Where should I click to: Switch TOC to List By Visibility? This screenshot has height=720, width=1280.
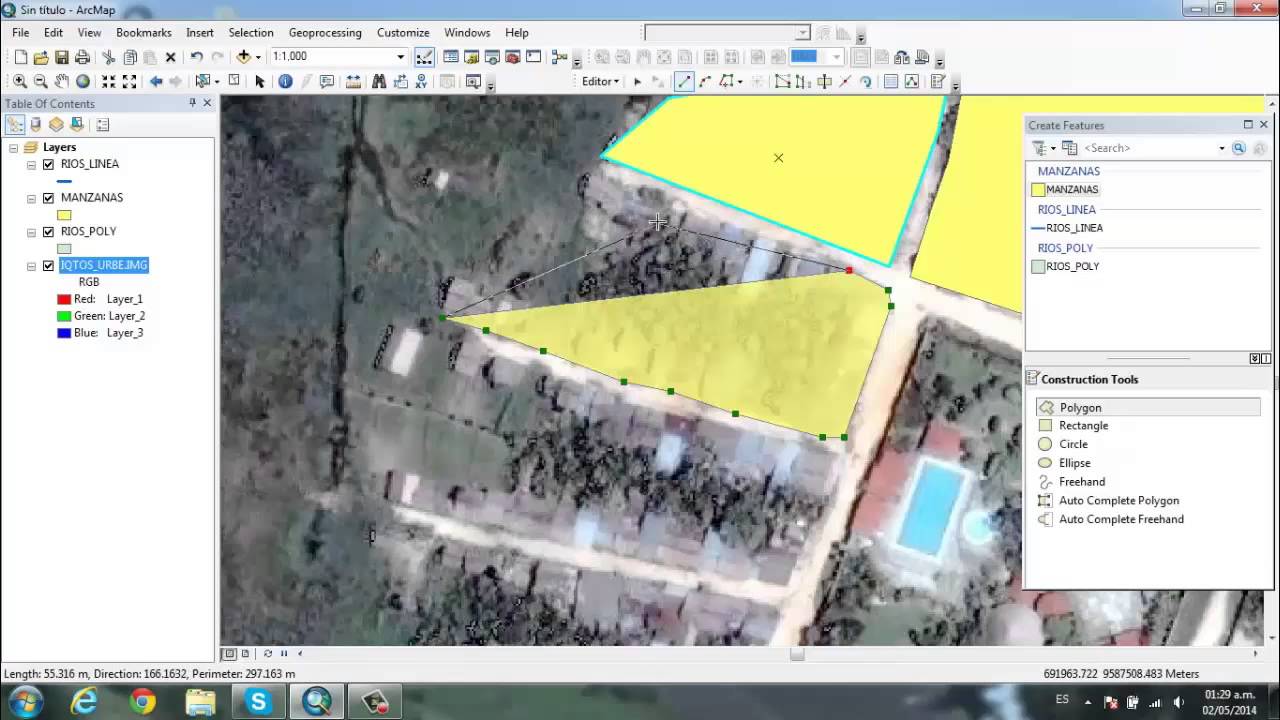[x=56, y=125]
